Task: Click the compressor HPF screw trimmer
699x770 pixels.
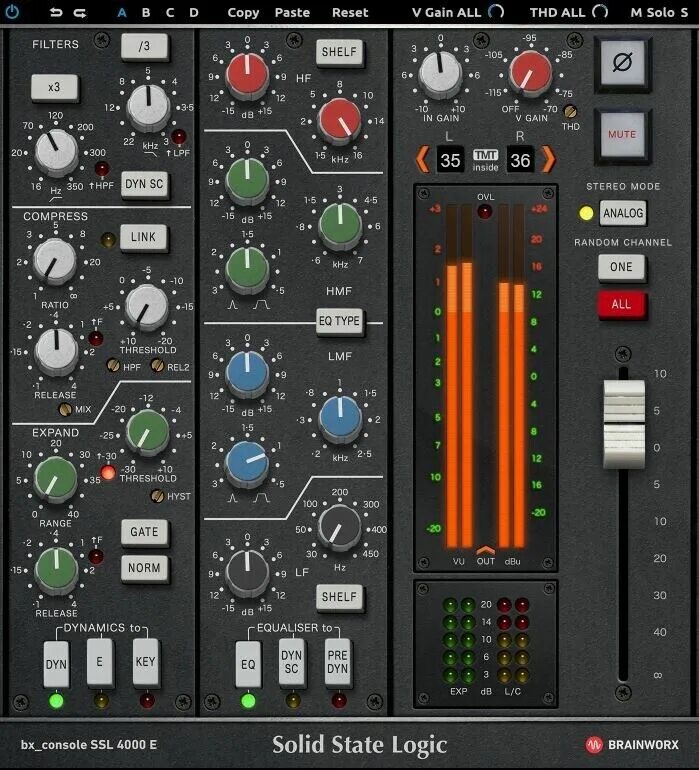Action: (x=113, y=365)
